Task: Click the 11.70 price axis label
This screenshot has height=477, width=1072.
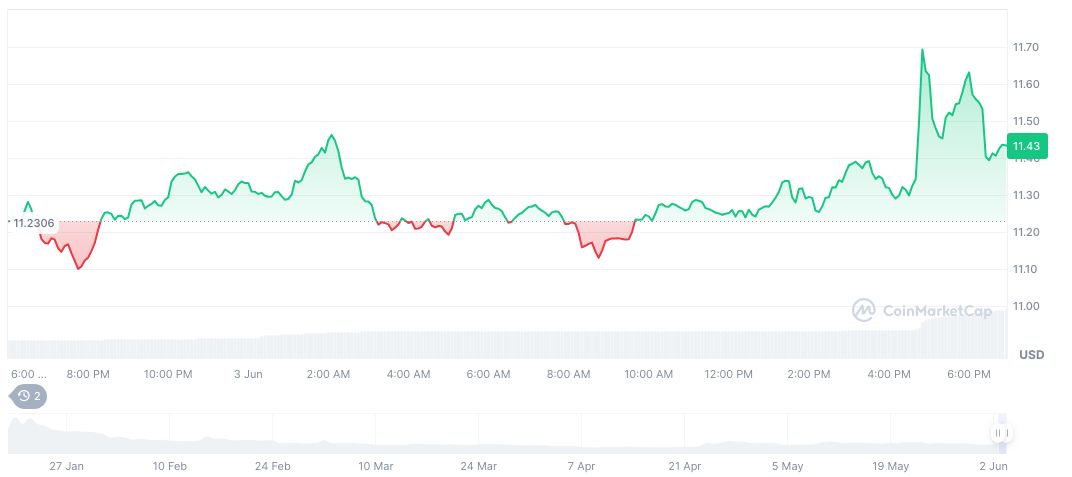Action: pos(1026,48)
